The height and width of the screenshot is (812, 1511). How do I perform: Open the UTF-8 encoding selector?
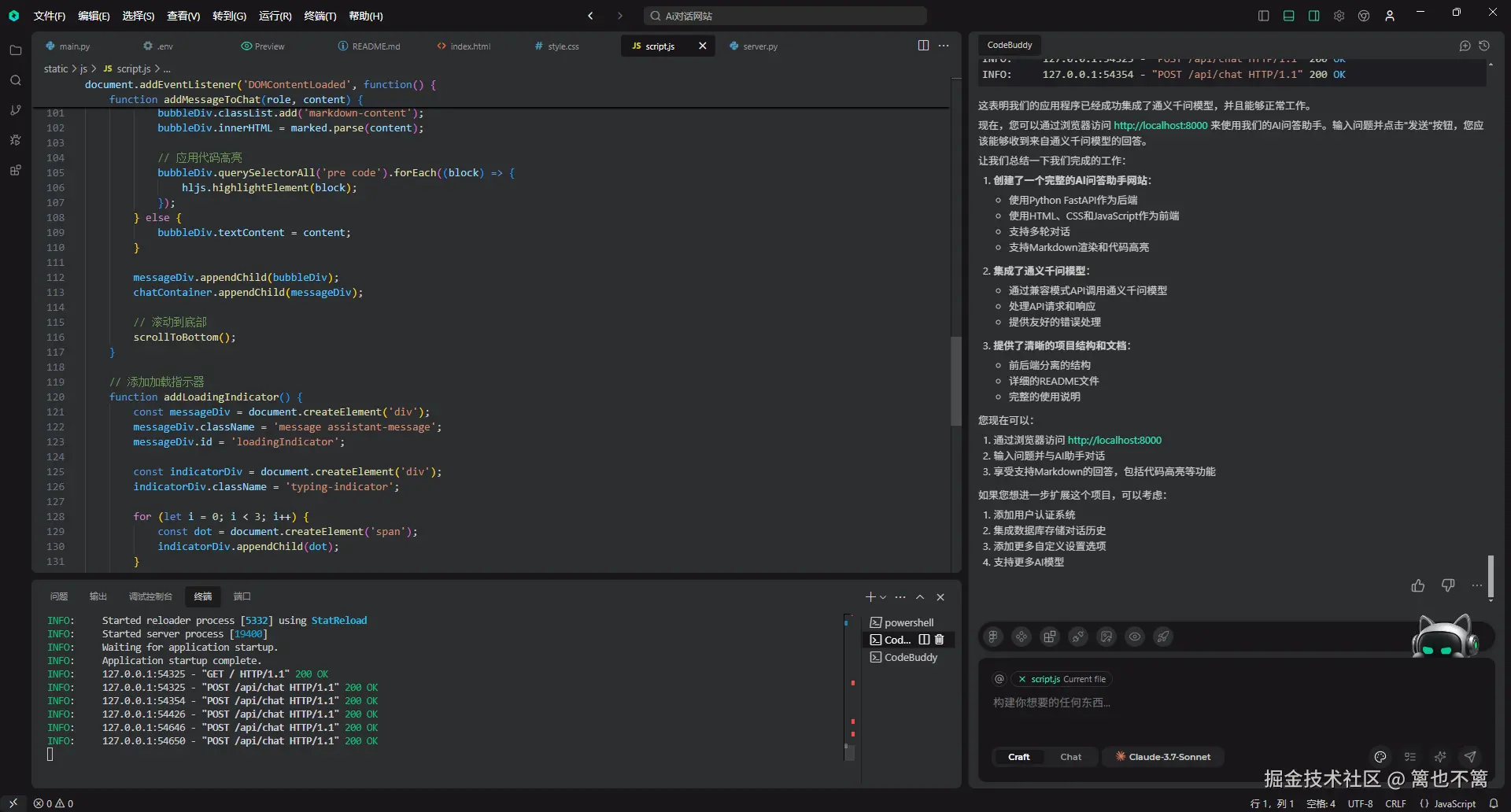pos(1360,803)
